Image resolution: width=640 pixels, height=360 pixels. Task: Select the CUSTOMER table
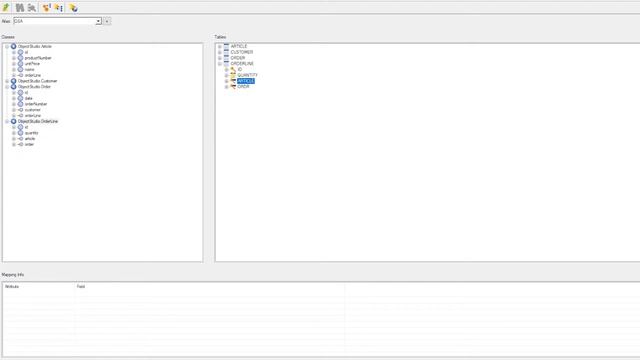tap(242, 52)
